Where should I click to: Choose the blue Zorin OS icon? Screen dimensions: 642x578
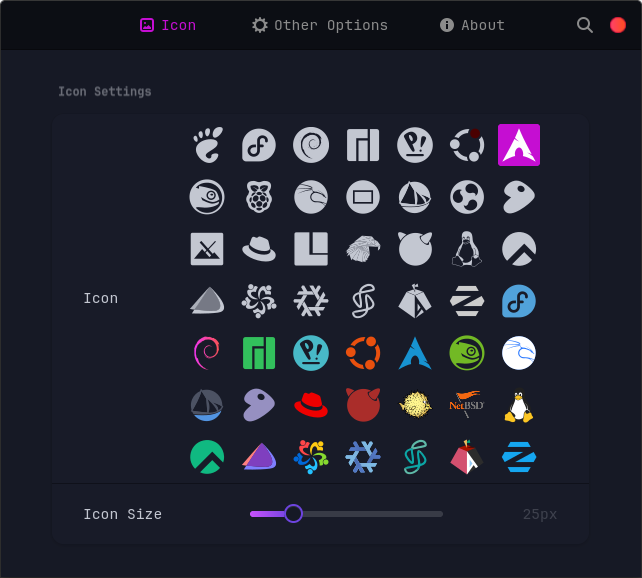(x=519, y=457)
